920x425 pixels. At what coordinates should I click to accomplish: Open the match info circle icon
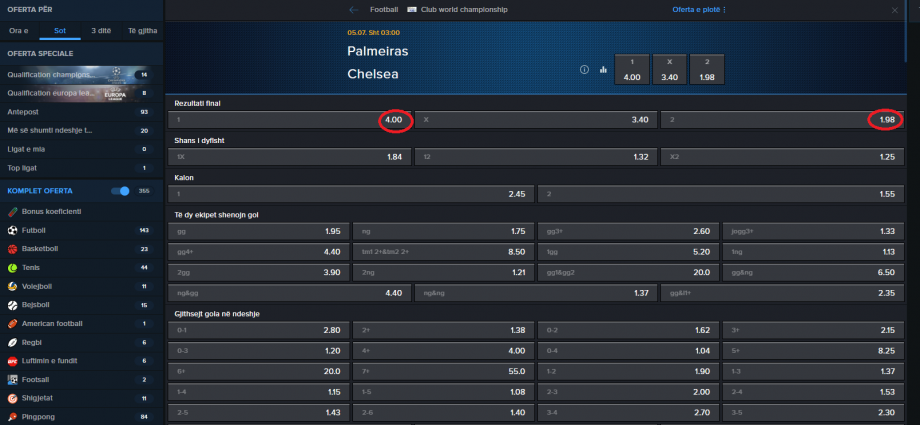pyautogui.click(x=584, y=69)
